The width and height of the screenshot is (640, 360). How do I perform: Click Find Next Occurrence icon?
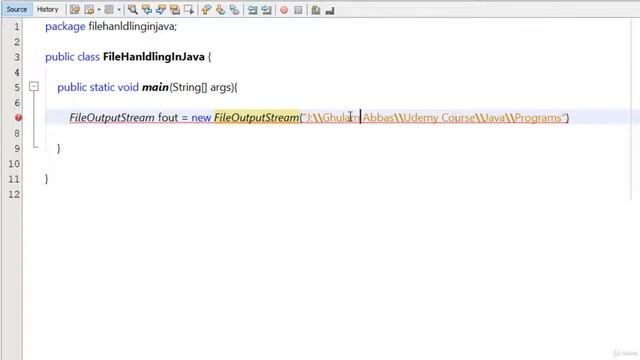coord(160,10)
